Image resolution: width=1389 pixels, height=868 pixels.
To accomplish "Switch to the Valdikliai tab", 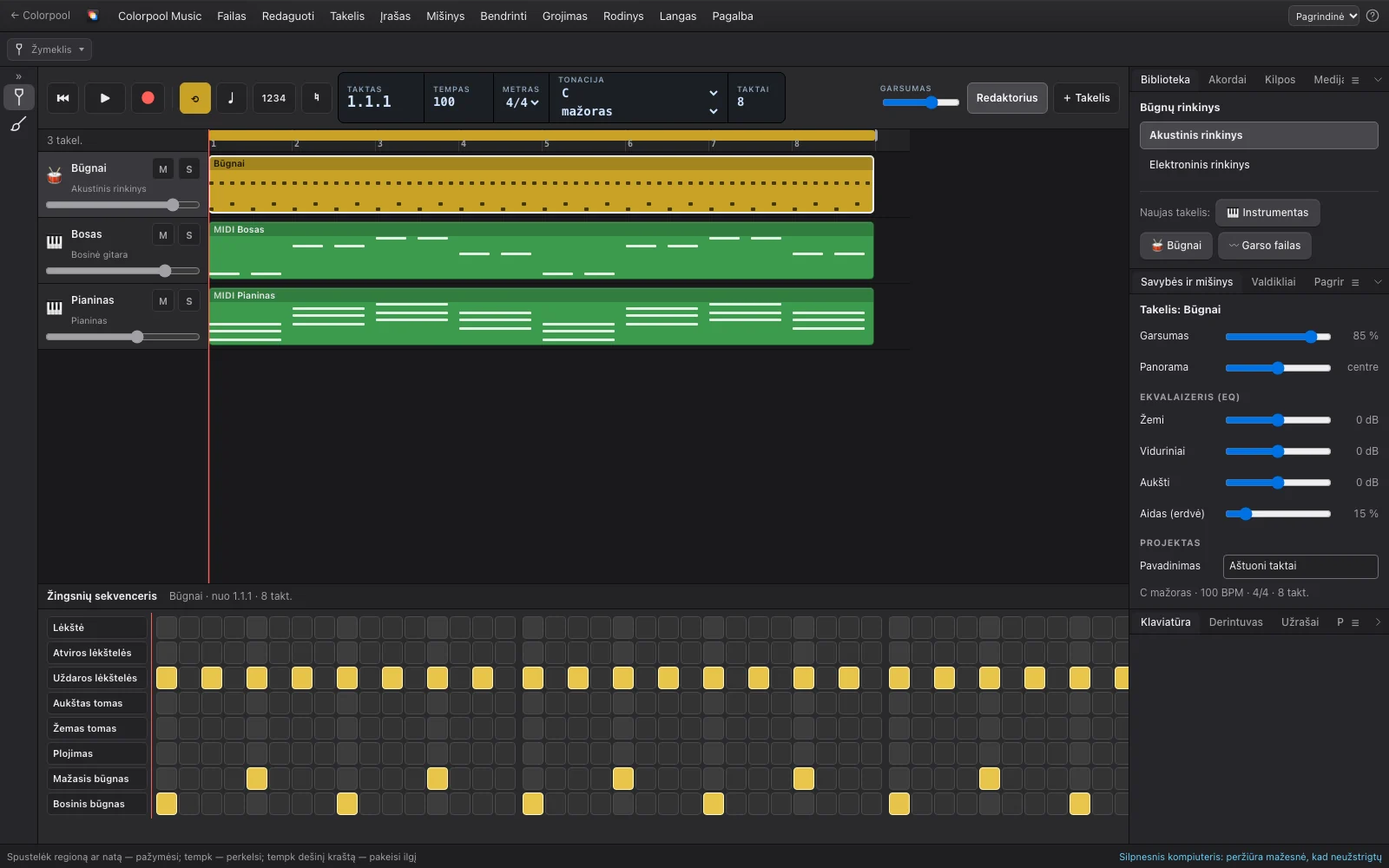I will click(x=1274, y=282).
